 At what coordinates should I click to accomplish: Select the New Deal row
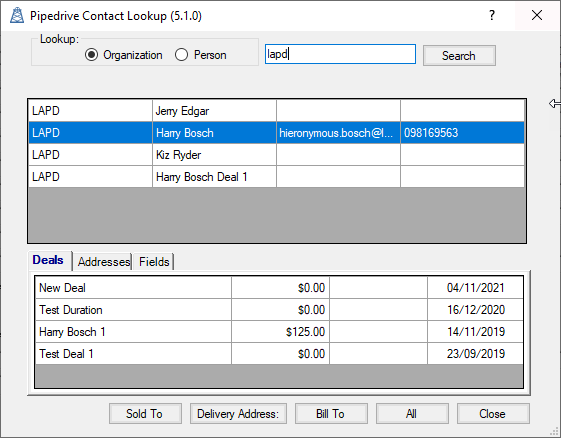click(x=279, y=287)
